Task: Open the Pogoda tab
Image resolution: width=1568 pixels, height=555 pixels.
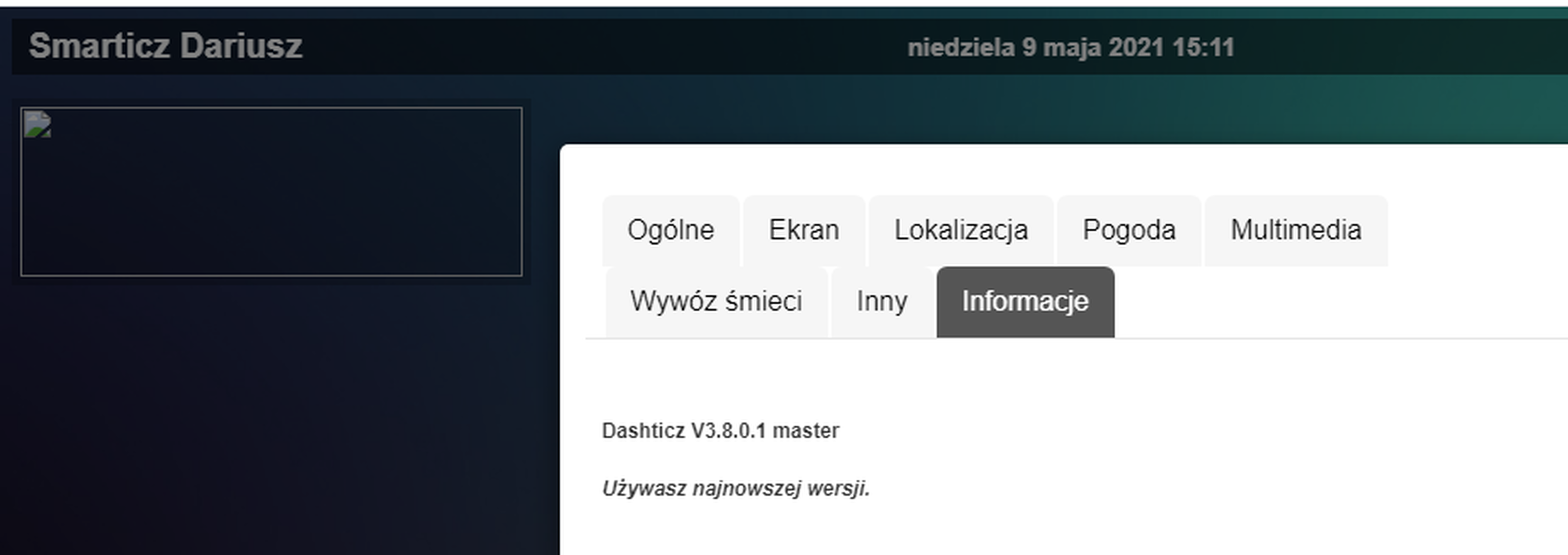Action: click(1129, 231)
